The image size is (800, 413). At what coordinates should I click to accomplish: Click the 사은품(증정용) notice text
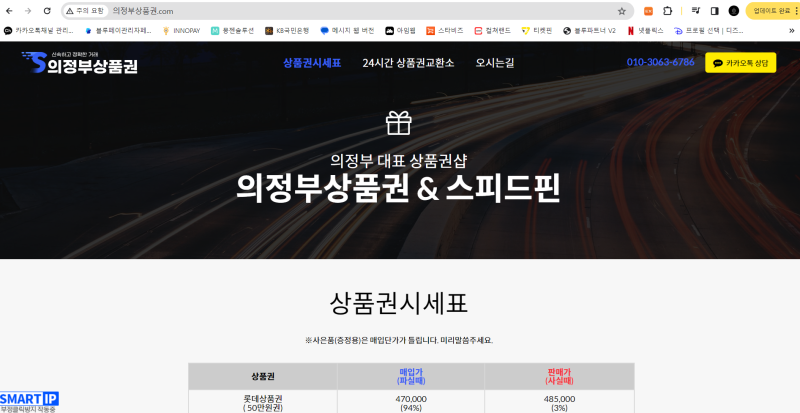(398, 340)
